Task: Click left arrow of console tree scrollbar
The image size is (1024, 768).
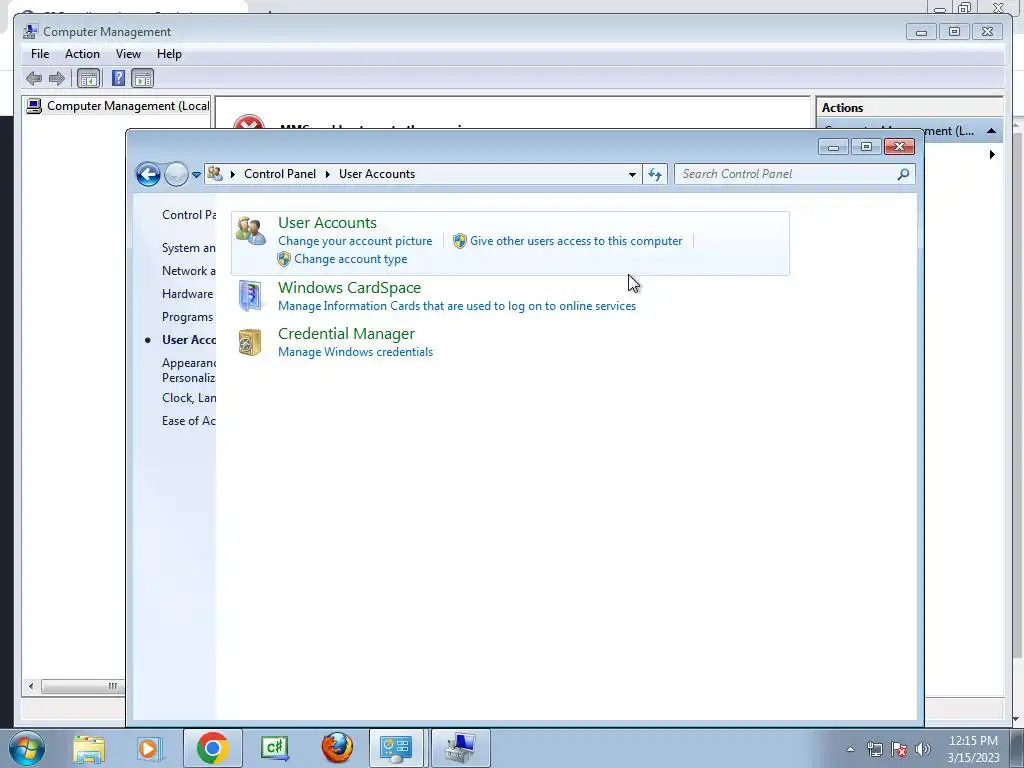Action: (31, 686)
